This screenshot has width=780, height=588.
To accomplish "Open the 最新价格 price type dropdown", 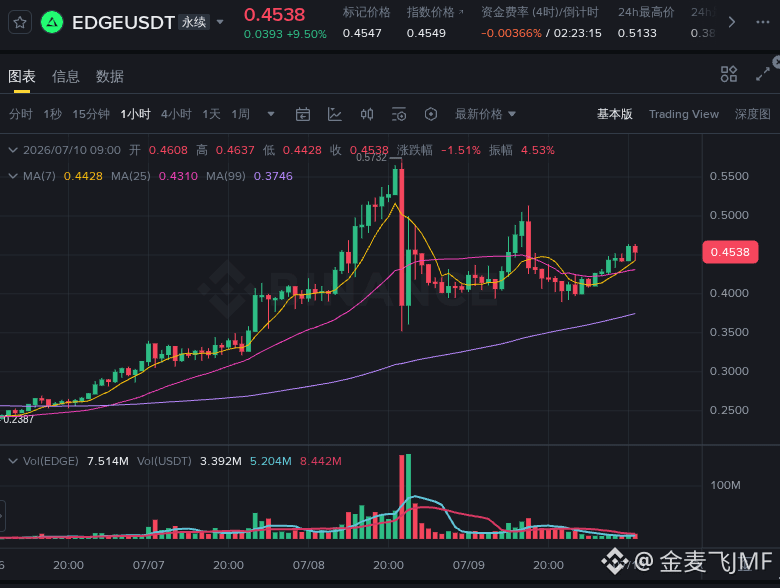I will (485, 114).
